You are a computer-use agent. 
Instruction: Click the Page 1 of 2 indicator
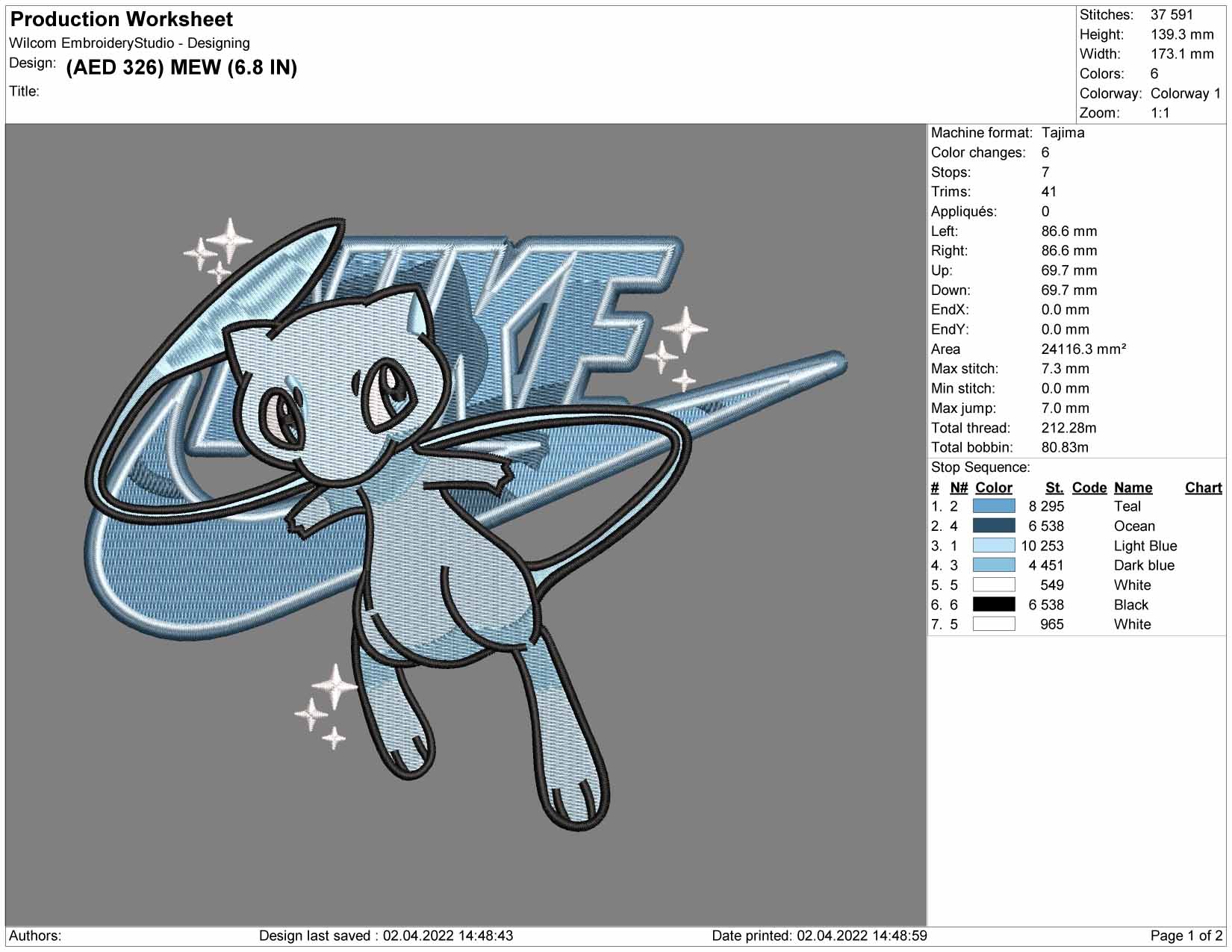tap(1186, 936)
